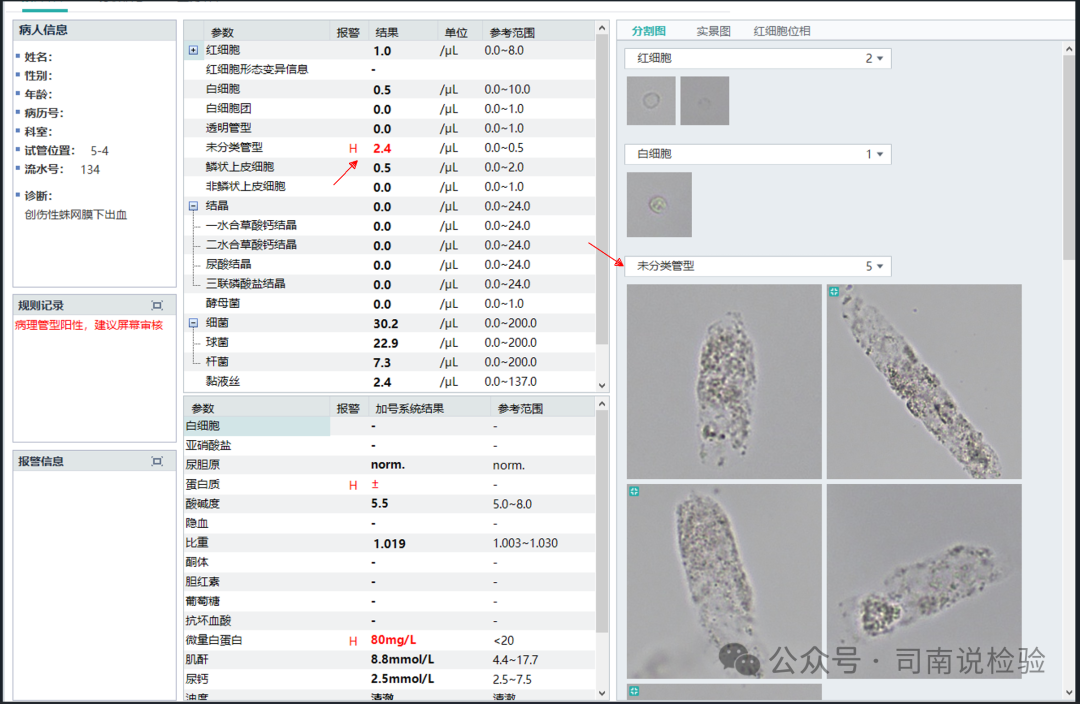The image size is (1080, 704).
Task: Select the 白细胞团 row
Action: pos(389,109)
